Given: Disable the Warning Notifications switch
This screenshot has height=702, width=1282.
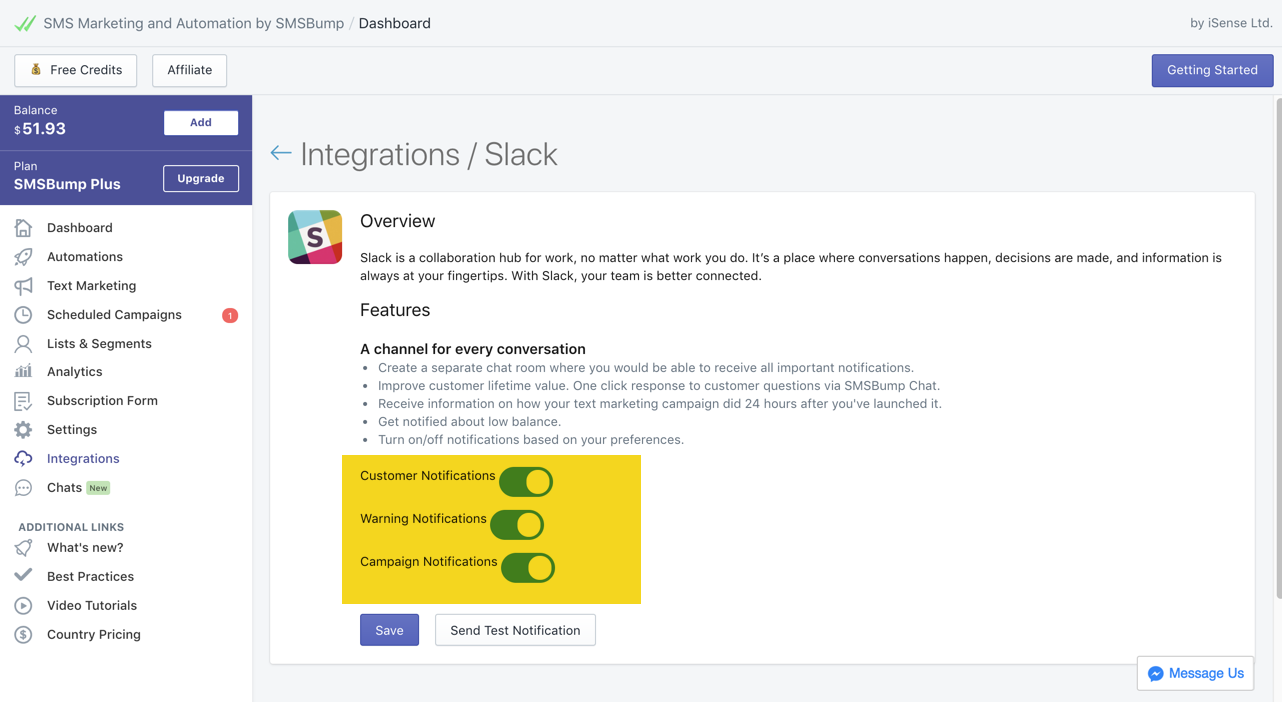Looking at the screenshot, I should pos(517,525).
